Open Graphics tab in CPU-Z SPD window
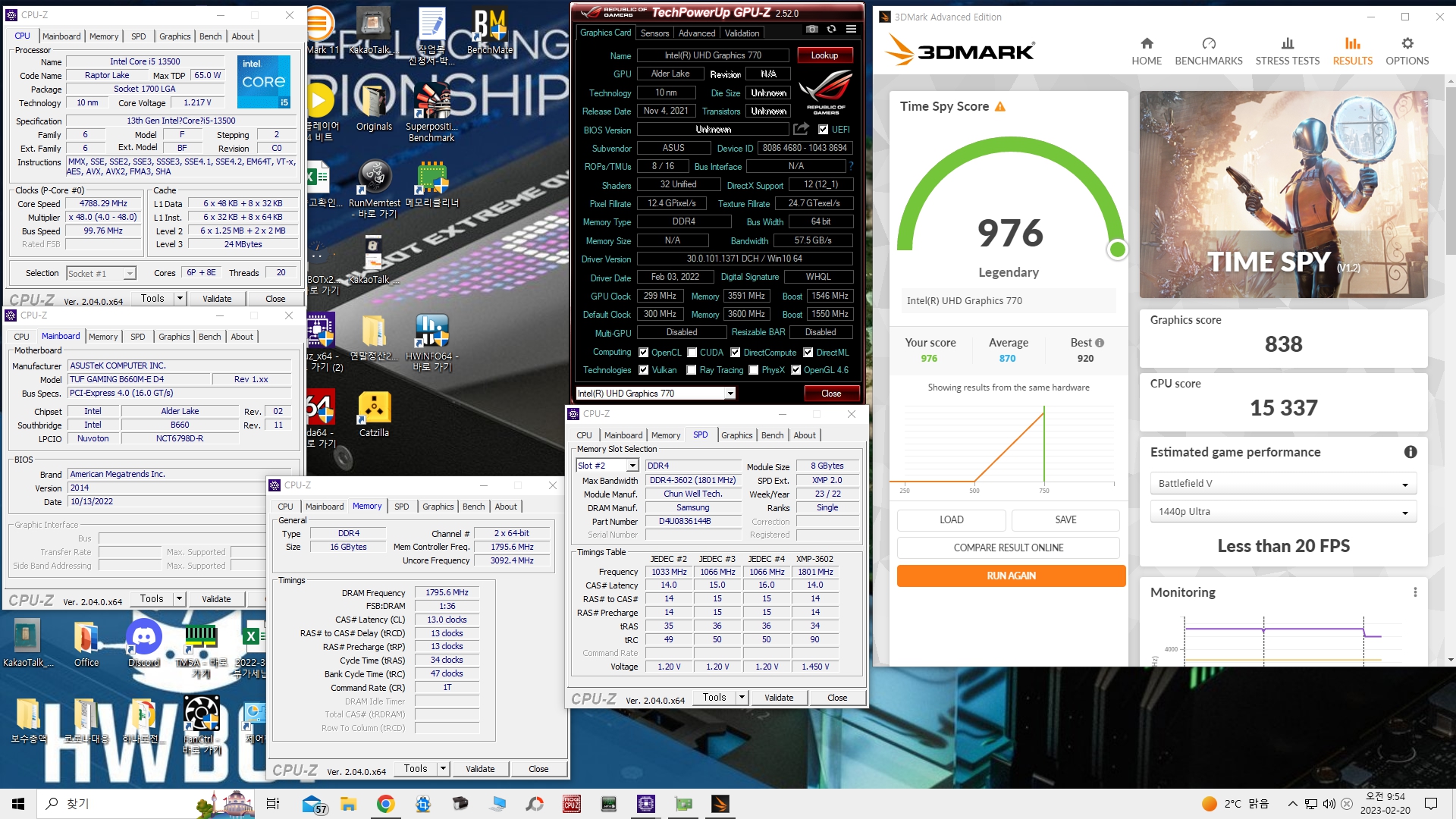 tap(736, 435)
